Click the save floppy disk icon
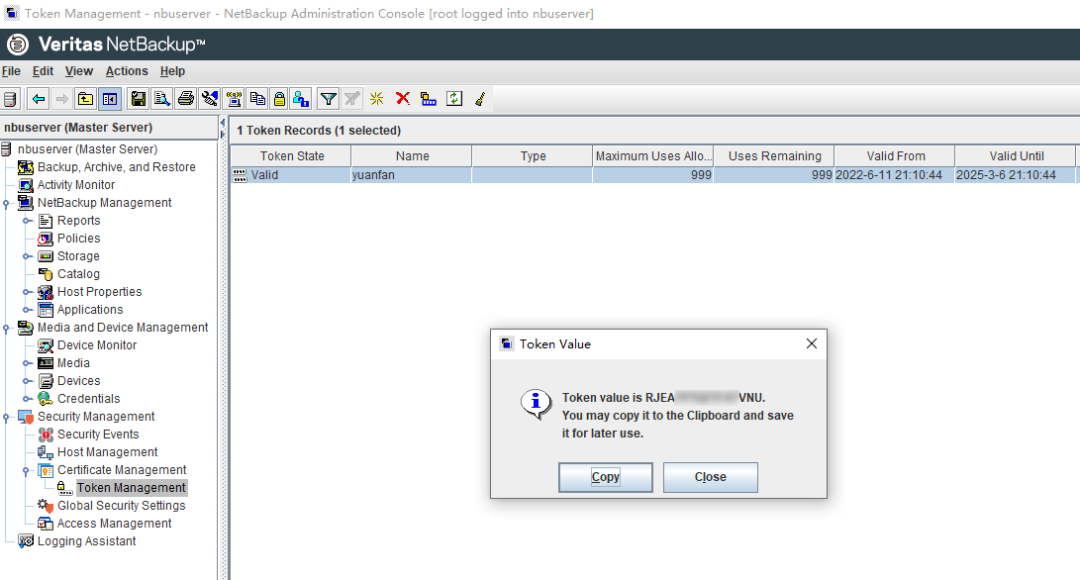 138,99
